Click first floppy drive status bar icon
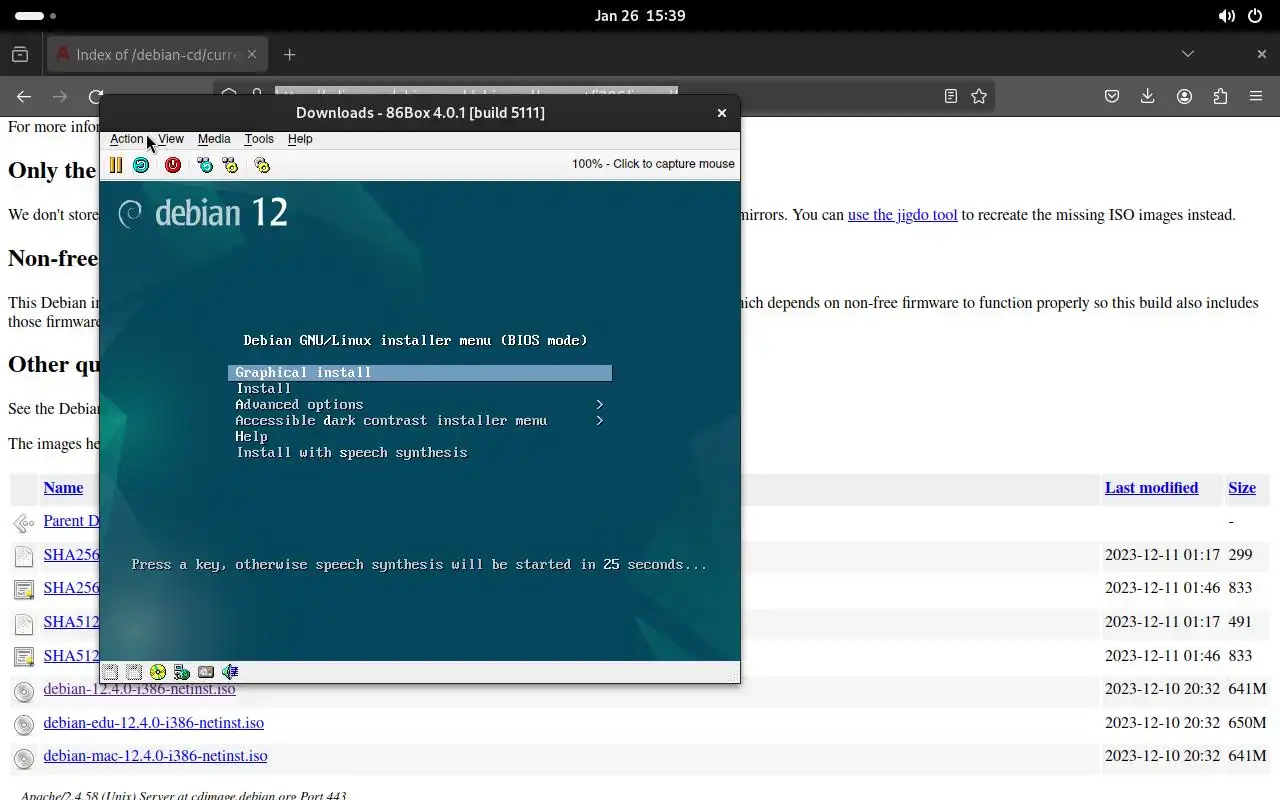Viewport: 1280px width, 800px height. tap(110, 672)
